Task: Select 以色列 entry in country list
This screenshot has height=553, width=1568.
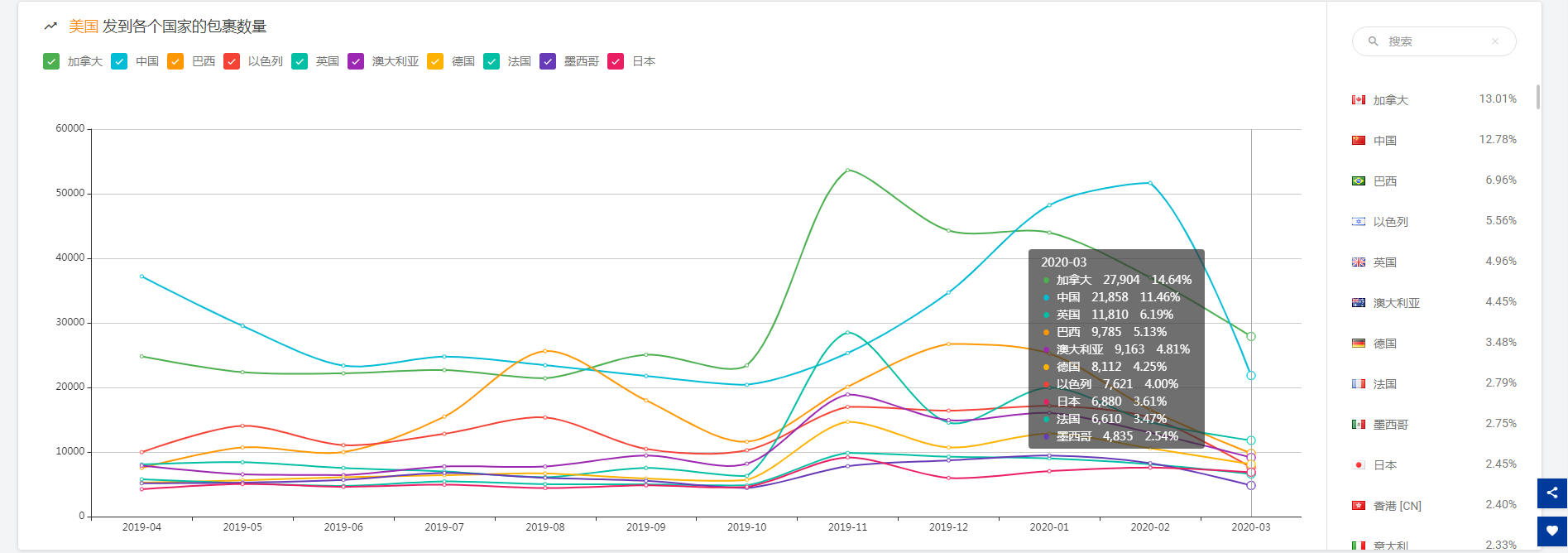Action: [1390, 222]
